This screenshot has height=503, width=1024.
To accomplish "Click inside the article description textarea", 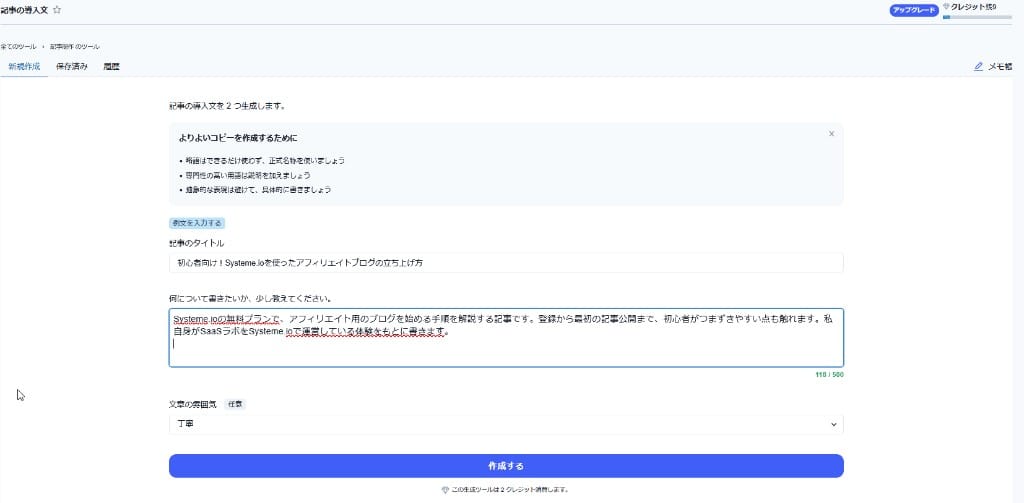I will point(506,338).
